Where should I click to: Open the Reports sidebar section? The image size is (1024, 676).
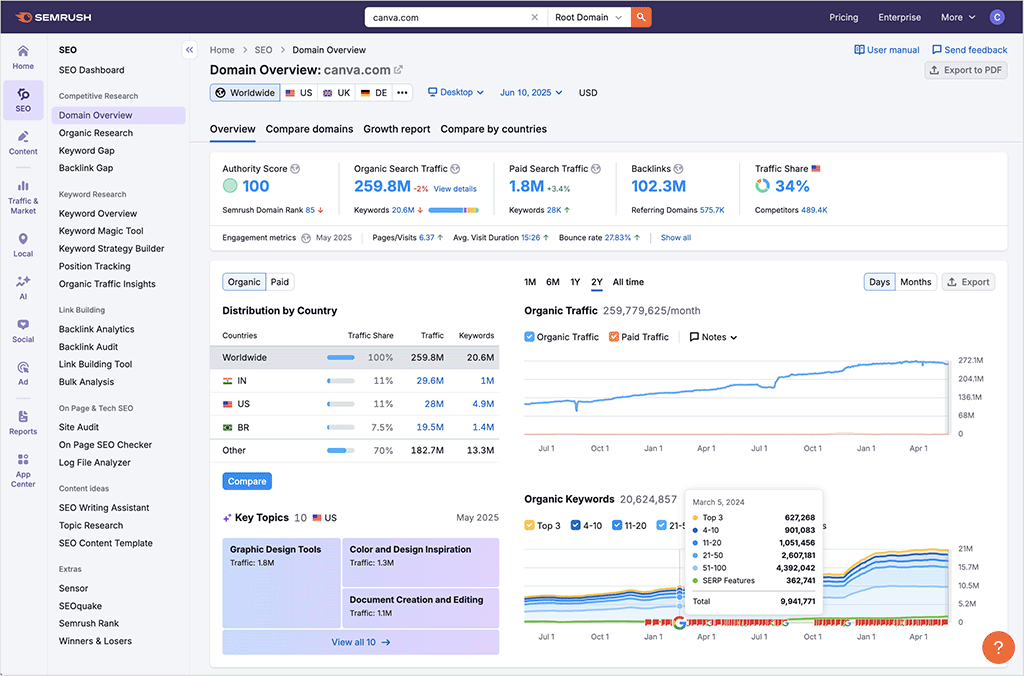click(x=23, y=423)
